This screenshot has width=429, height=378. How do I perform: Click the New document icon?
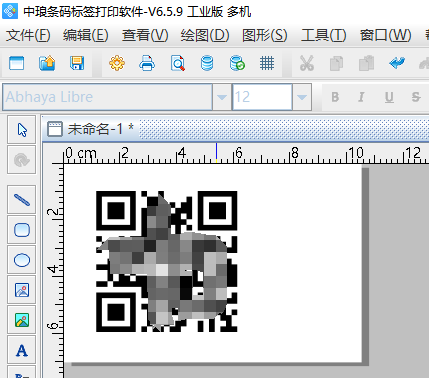pos(17,63)
